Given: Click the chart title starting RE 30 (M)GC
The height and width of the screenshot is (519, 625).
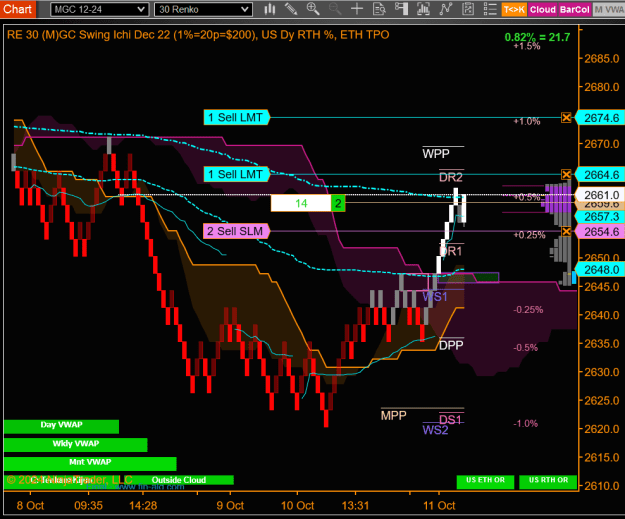Looking at the screenshot, I should pos(198,35).
